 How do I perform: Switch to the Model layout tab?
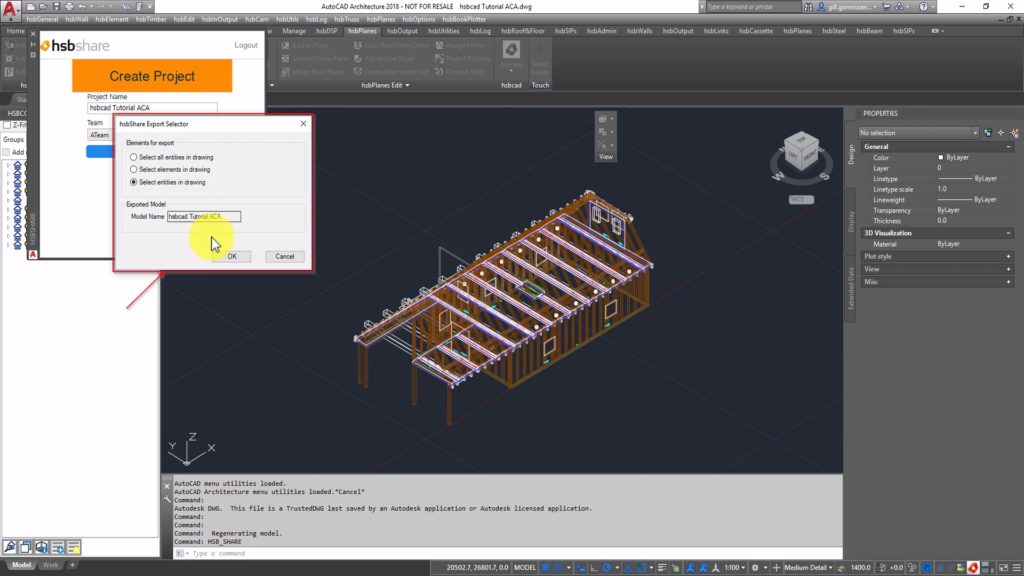(21, 565)
